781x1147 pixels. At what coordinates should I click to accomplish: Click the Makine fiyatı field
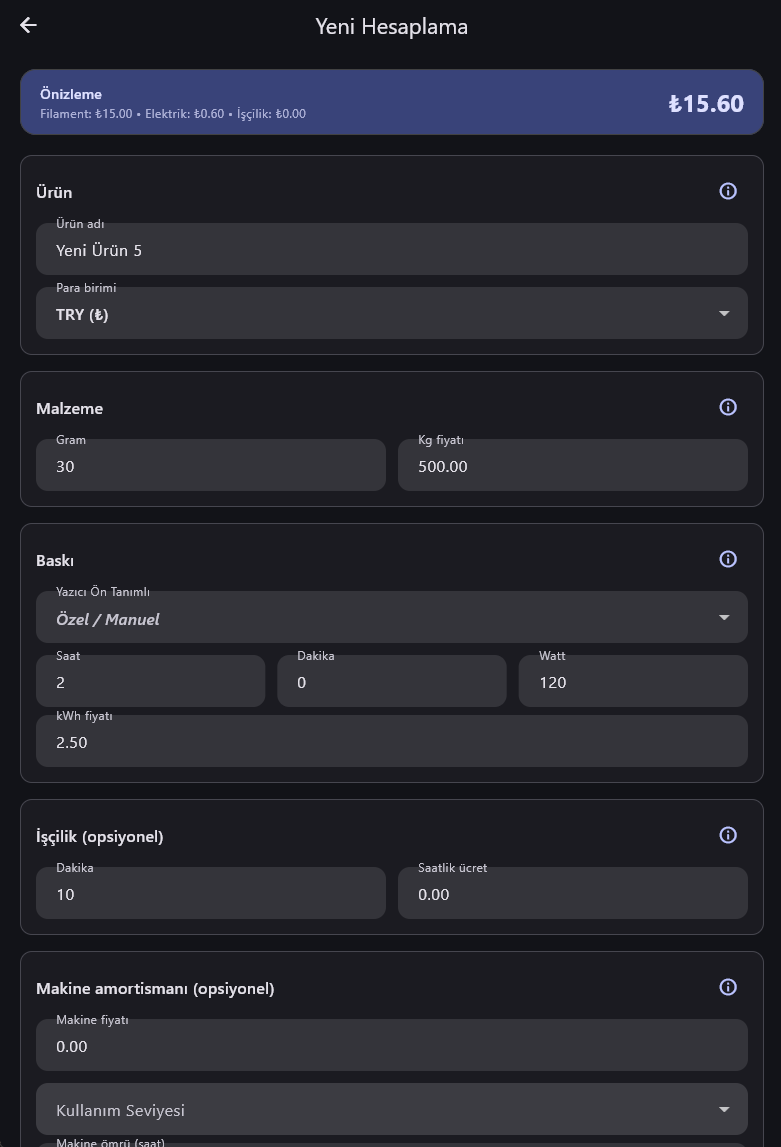[392, 1045]
